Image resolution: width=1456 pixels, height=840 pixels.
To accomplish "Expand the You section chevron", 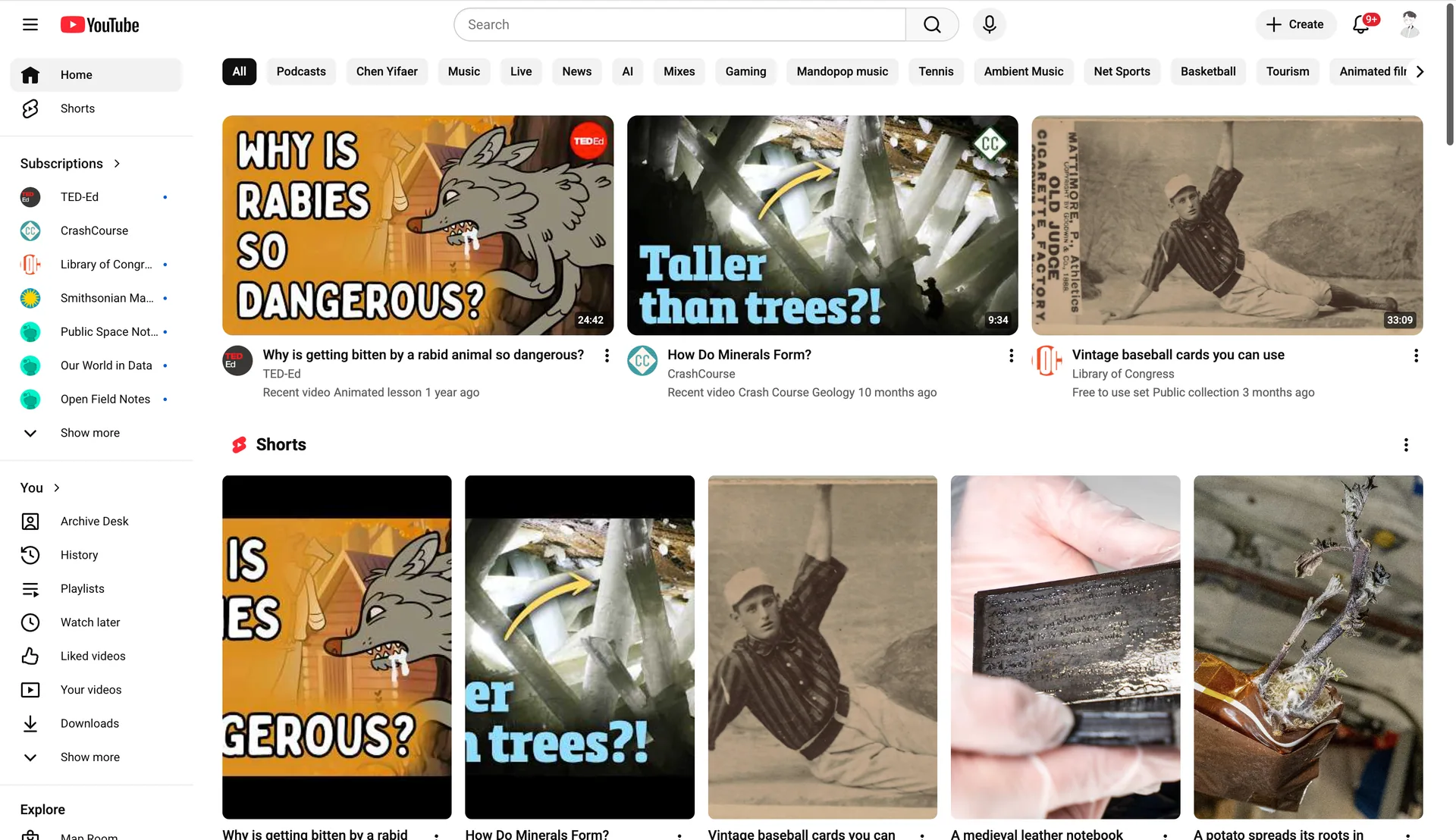I will pos(56,488).
